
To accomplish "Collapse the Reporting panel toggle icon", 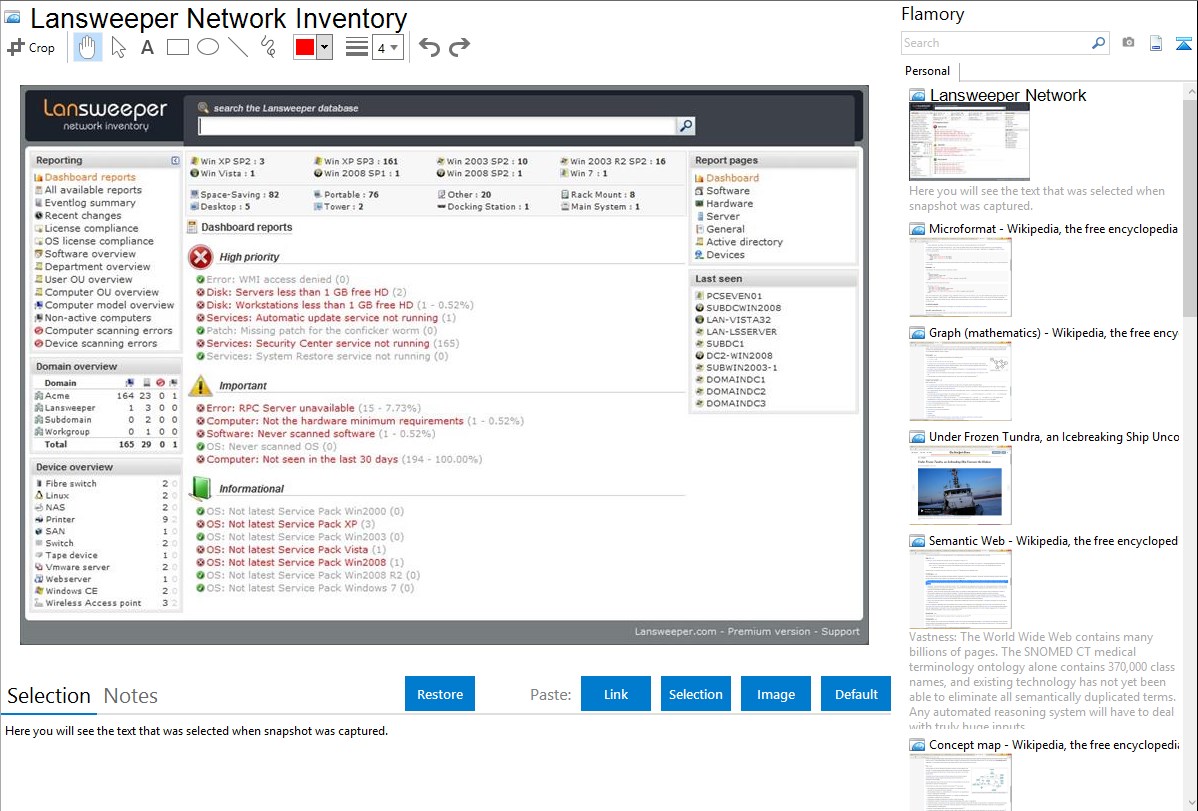I will [175, 161].
